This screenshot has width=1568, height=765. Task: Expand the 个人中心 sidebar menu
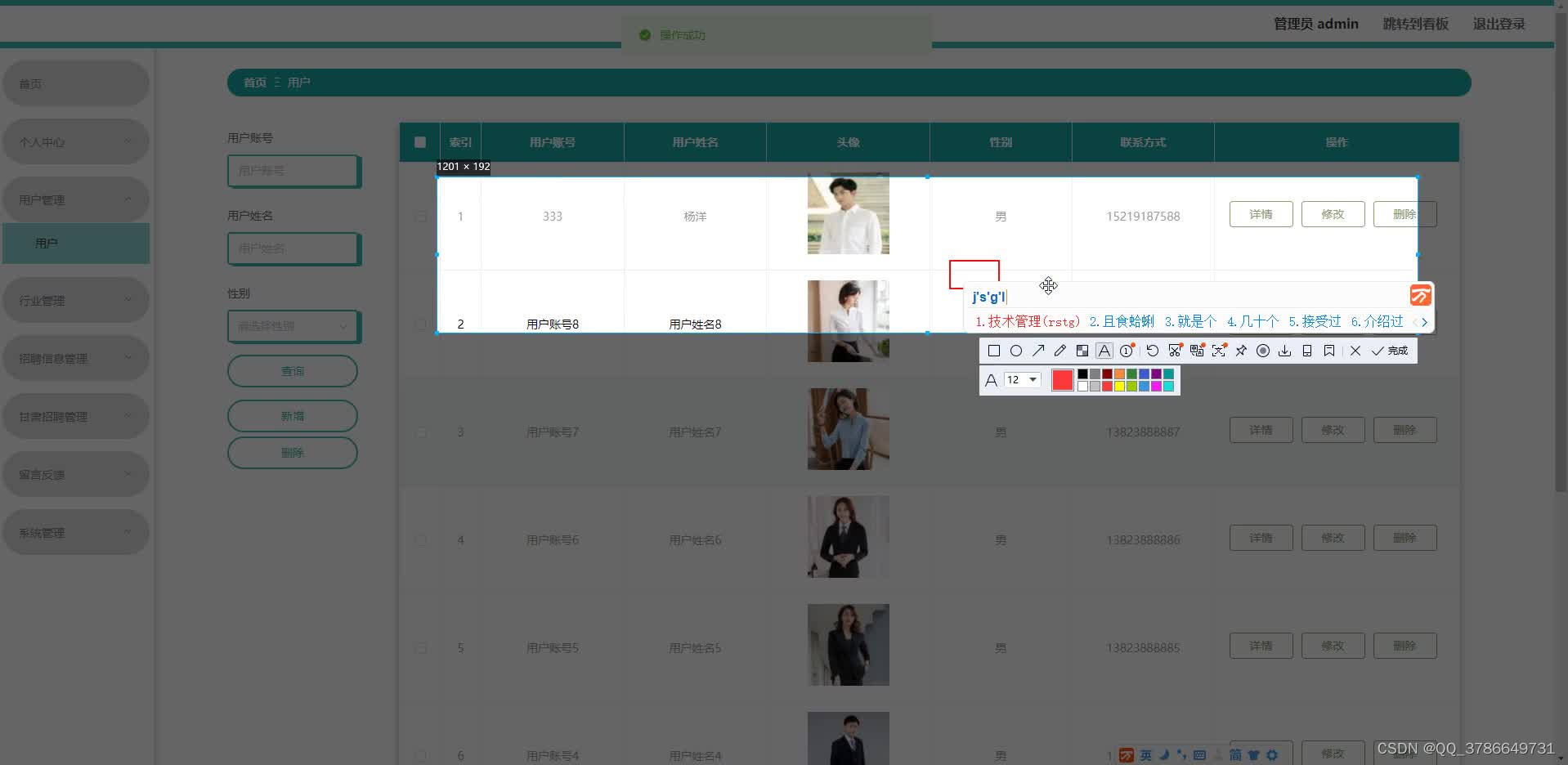pos(76,142)
